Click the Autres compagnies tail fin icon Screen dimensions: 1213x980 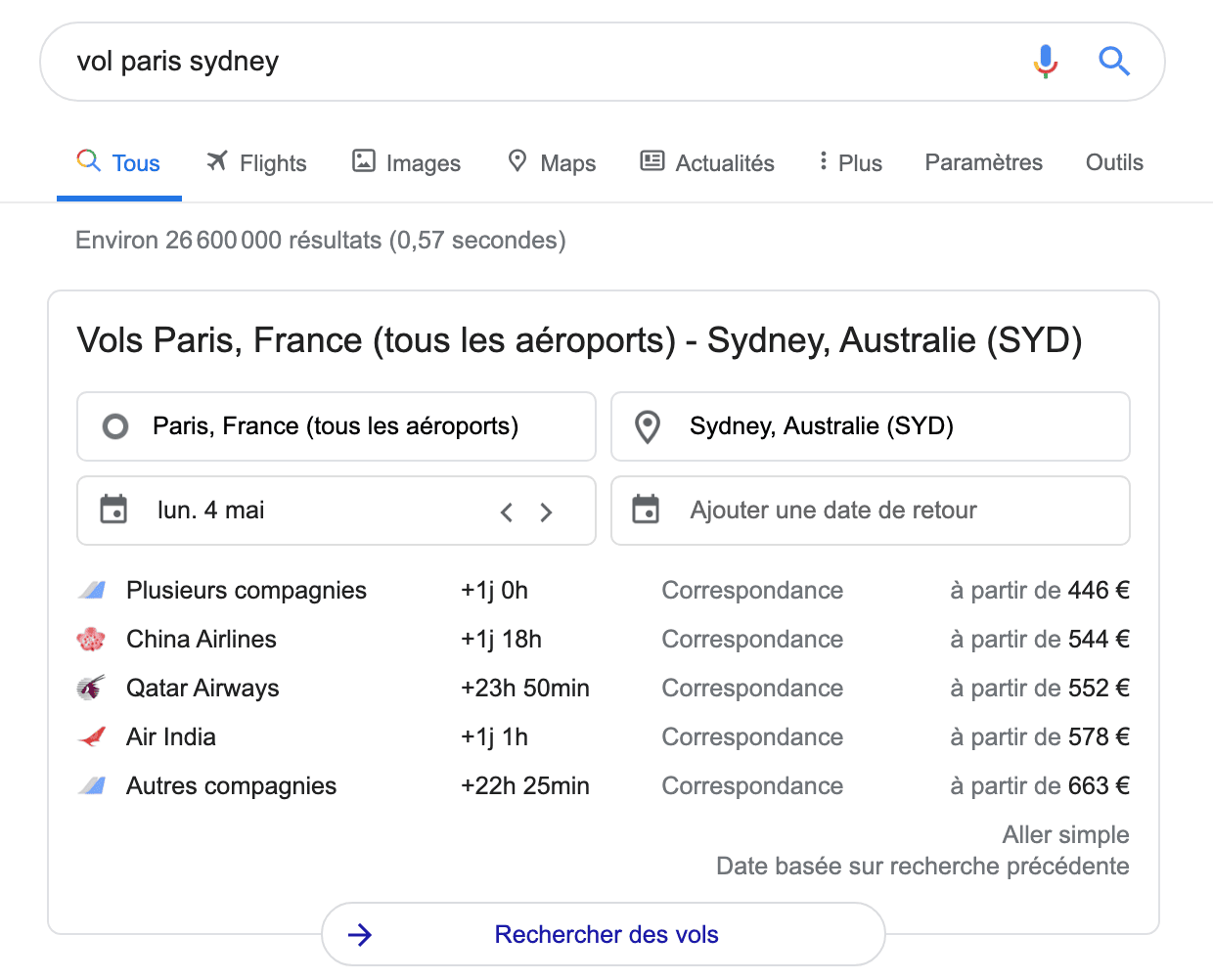(x=92, y=785)
